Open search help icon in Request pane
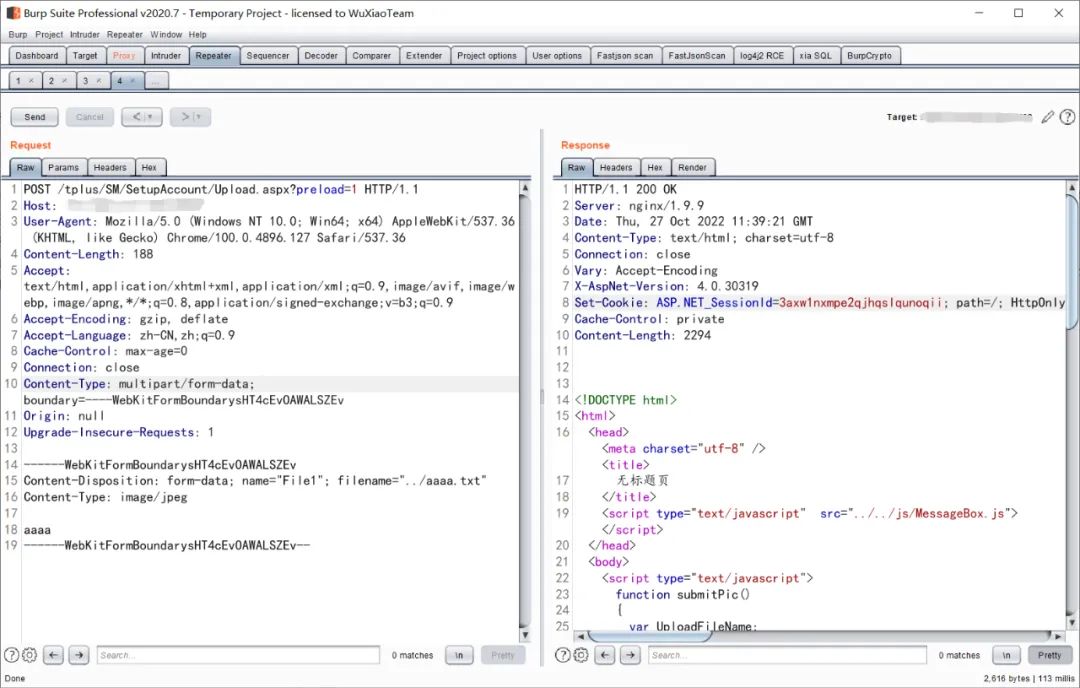Image resolution: width=1080 pixels, height=688 pixels. point(12,655)
